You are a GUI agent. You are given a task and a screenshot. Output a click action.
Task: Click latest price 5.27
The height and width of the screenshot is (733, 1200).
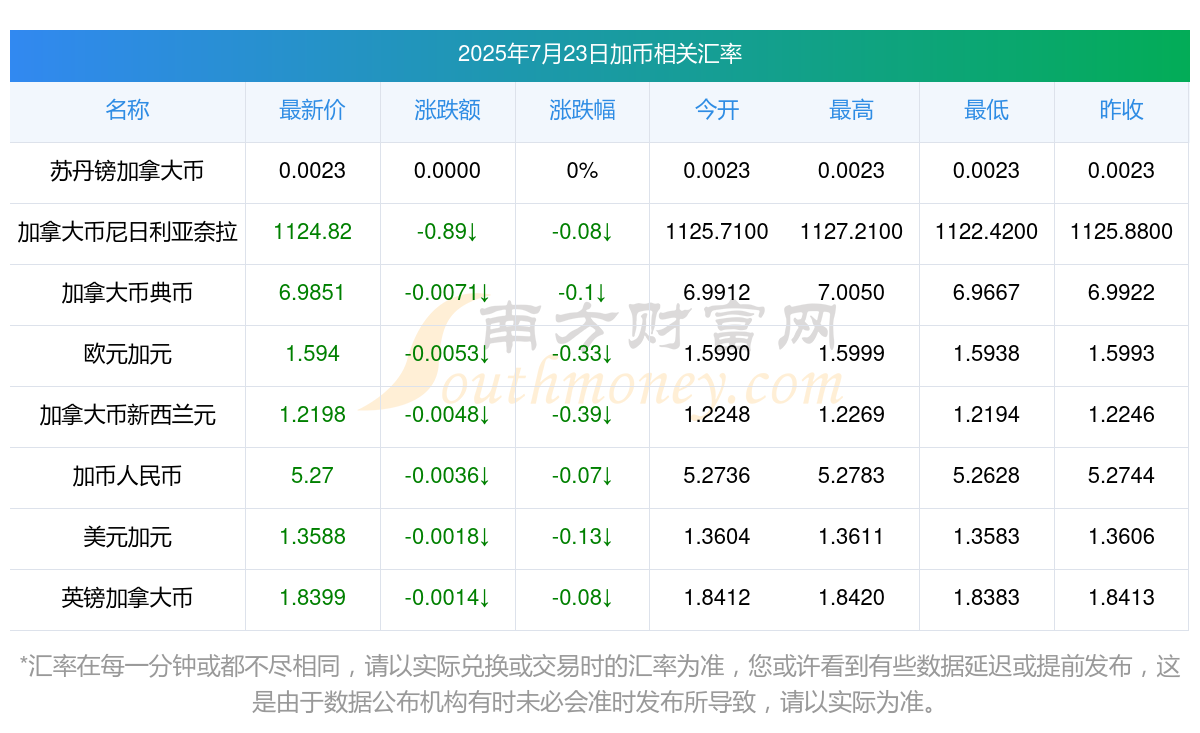pos(312,476)
